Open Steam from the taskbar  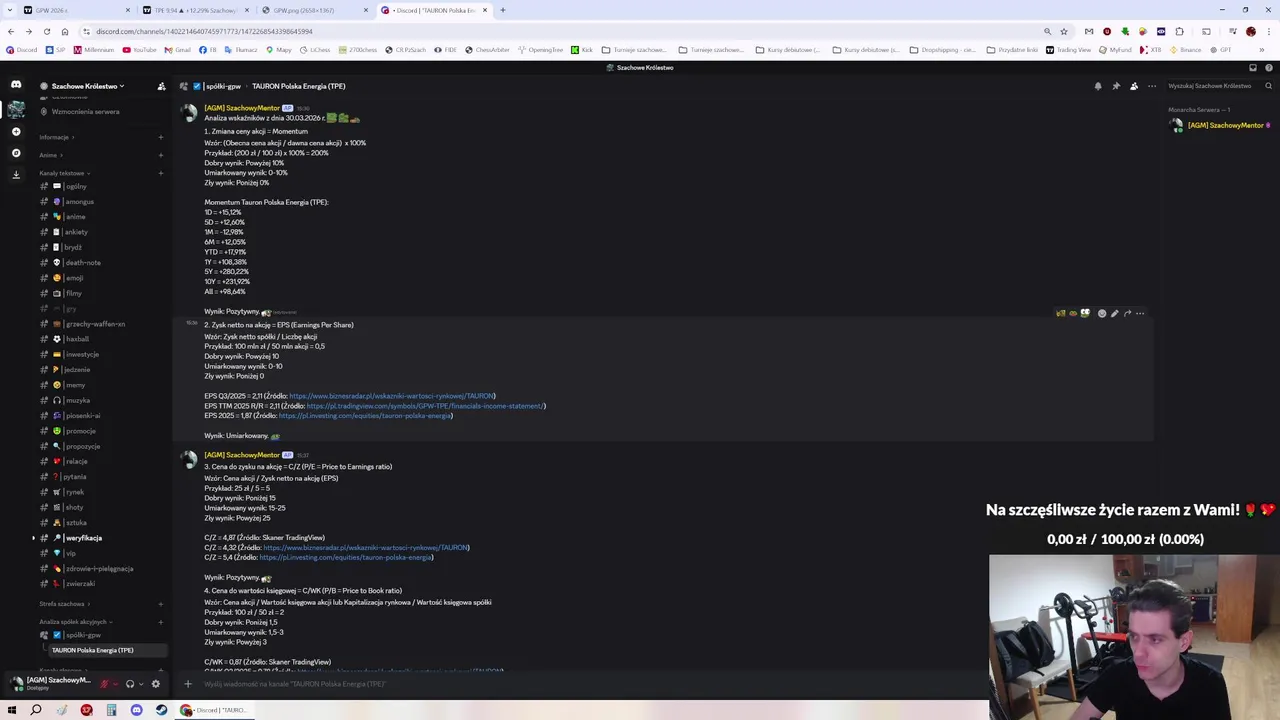click(x=161, y=710)
